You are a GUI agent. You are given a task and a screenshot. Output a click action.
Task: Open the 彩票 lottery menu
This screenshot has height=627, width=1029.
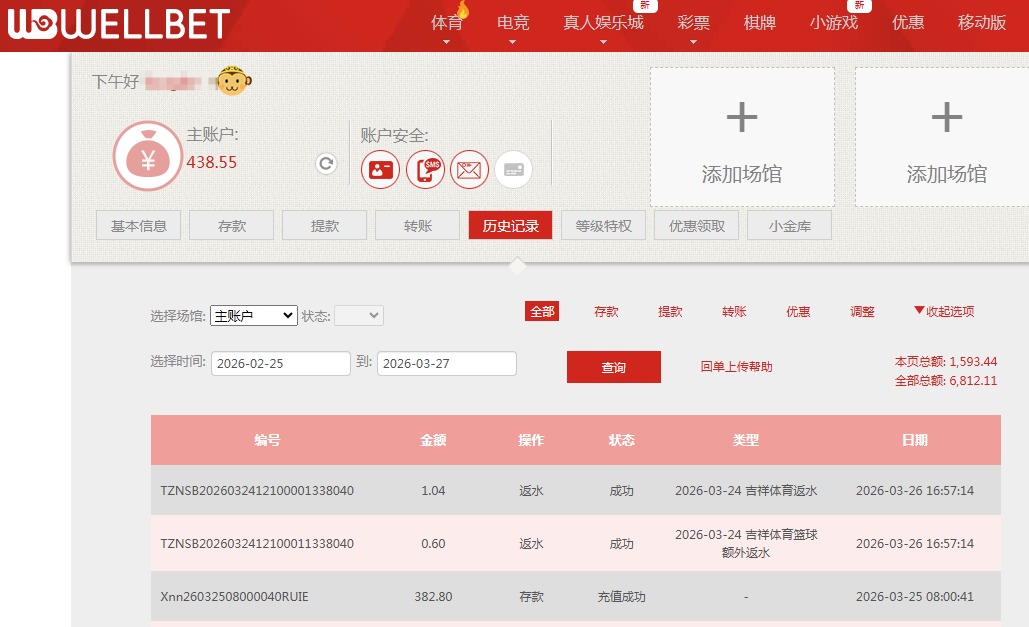693,23
